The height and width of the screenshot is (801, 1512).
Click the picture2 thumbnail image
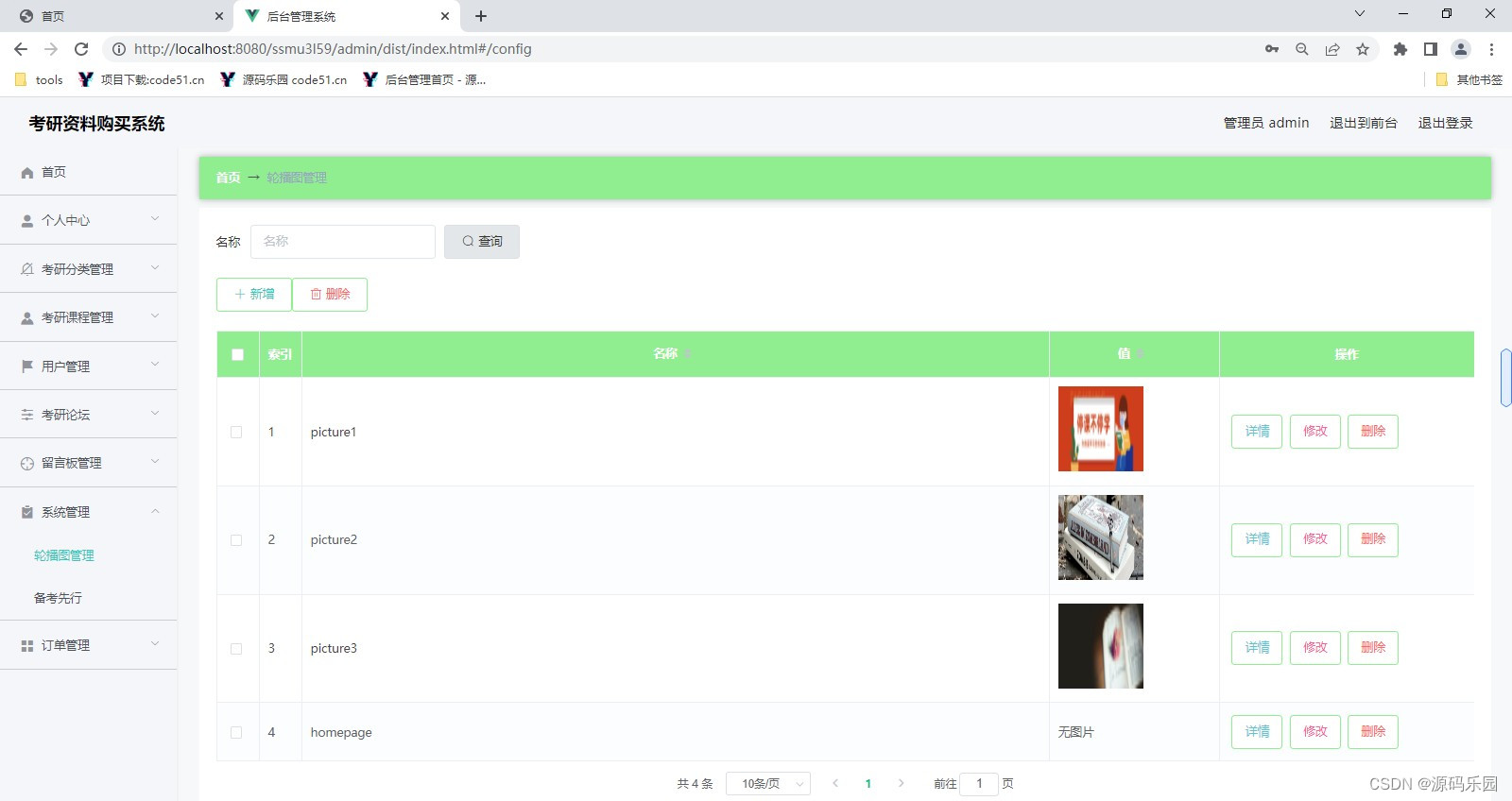pyautogui.click(x=1101, y=537)
